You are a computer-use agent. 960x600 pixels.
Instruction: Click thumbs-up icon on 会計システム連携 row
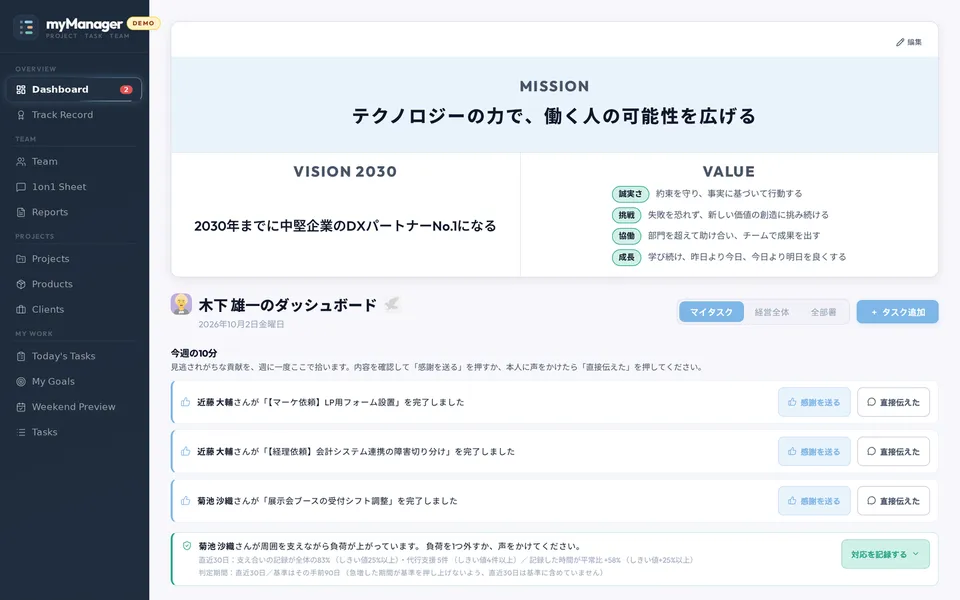pyautogui.click(x=186, y=451)
